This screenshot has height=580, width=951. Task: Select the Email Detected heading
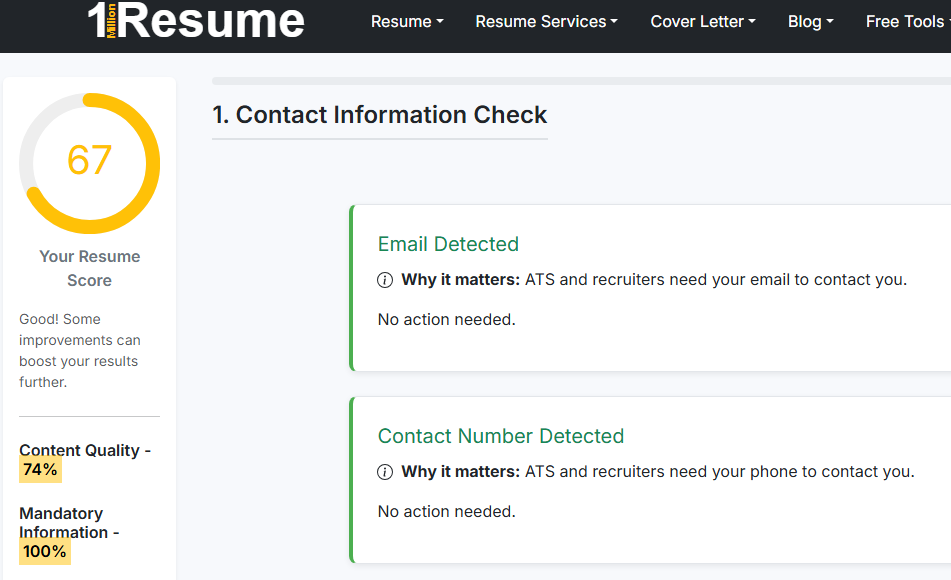(448, 244)
